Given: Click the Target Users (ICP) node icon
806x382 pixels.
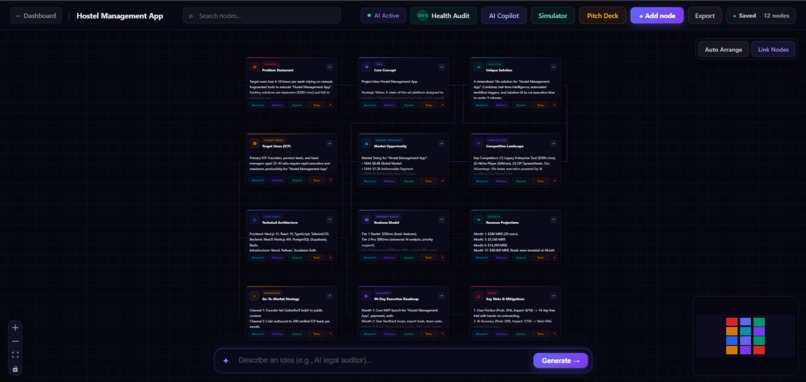Looking at the screenshot, I should (254, 143).
